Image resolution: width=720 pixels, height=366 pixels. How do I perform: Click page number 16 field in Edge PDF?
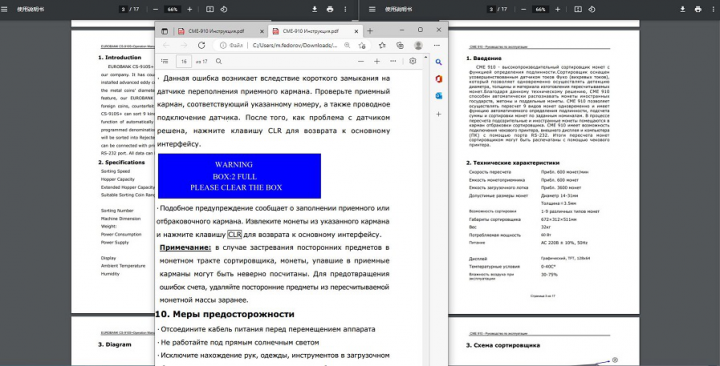point(184,61)
